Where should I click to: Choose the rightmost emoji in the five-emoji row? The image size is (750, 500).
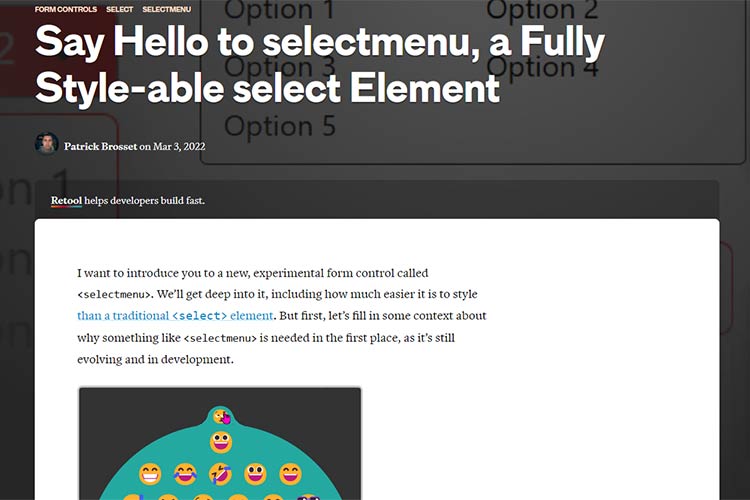290,473
